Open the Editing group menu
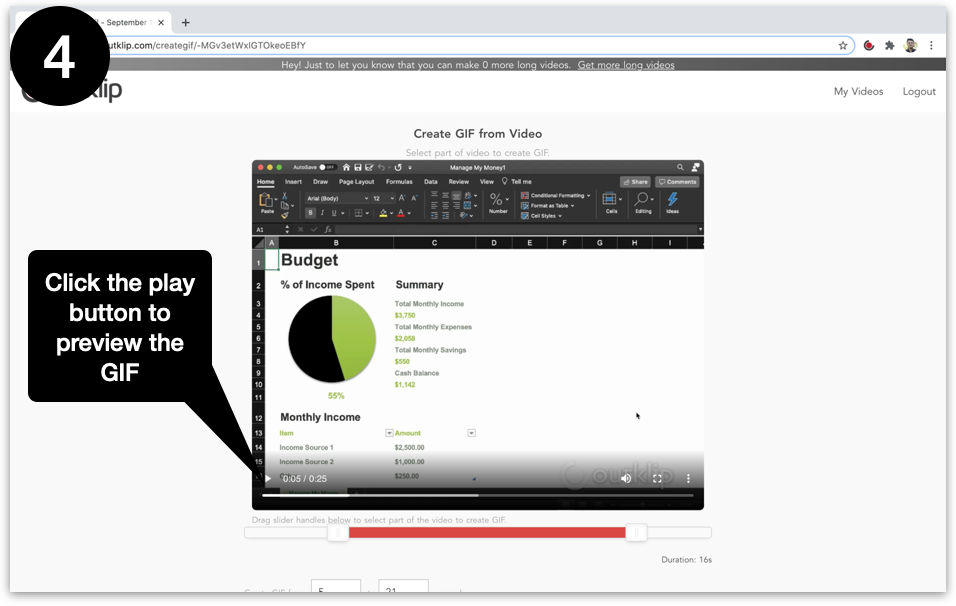956x606 pixels. (643, 202)
